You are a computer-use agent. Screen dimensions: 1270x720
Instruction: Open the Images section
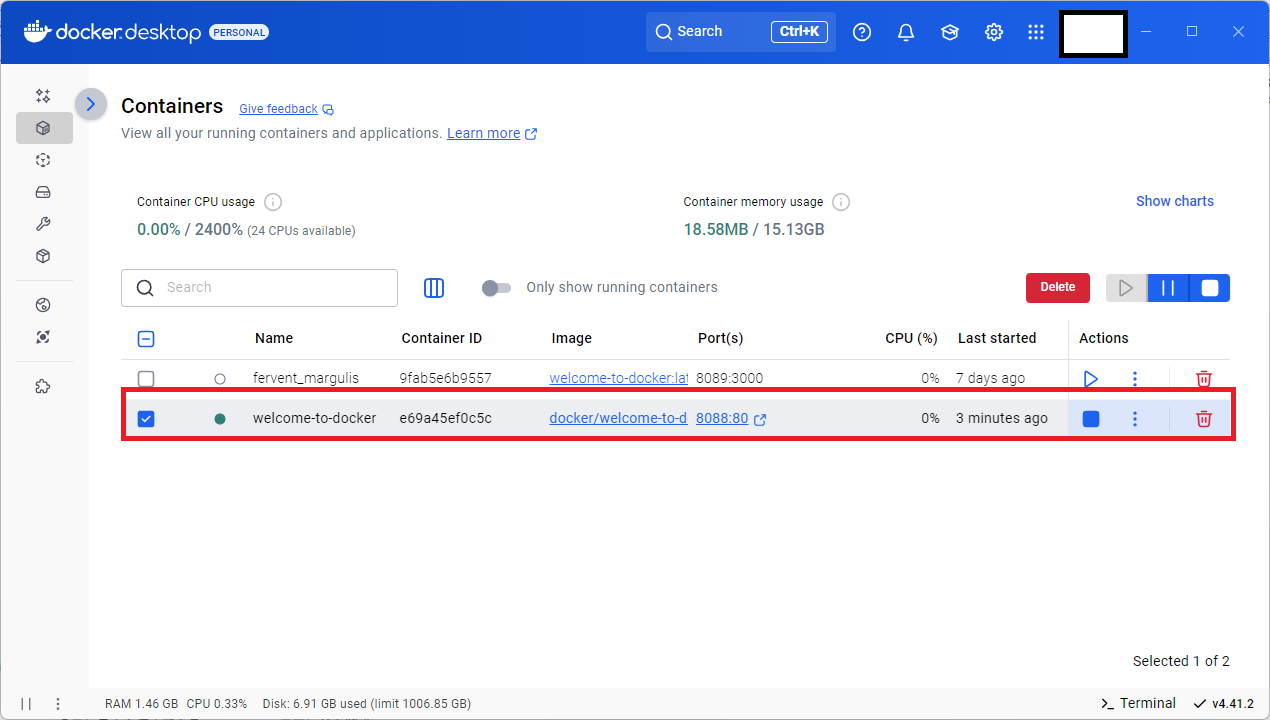43,160
